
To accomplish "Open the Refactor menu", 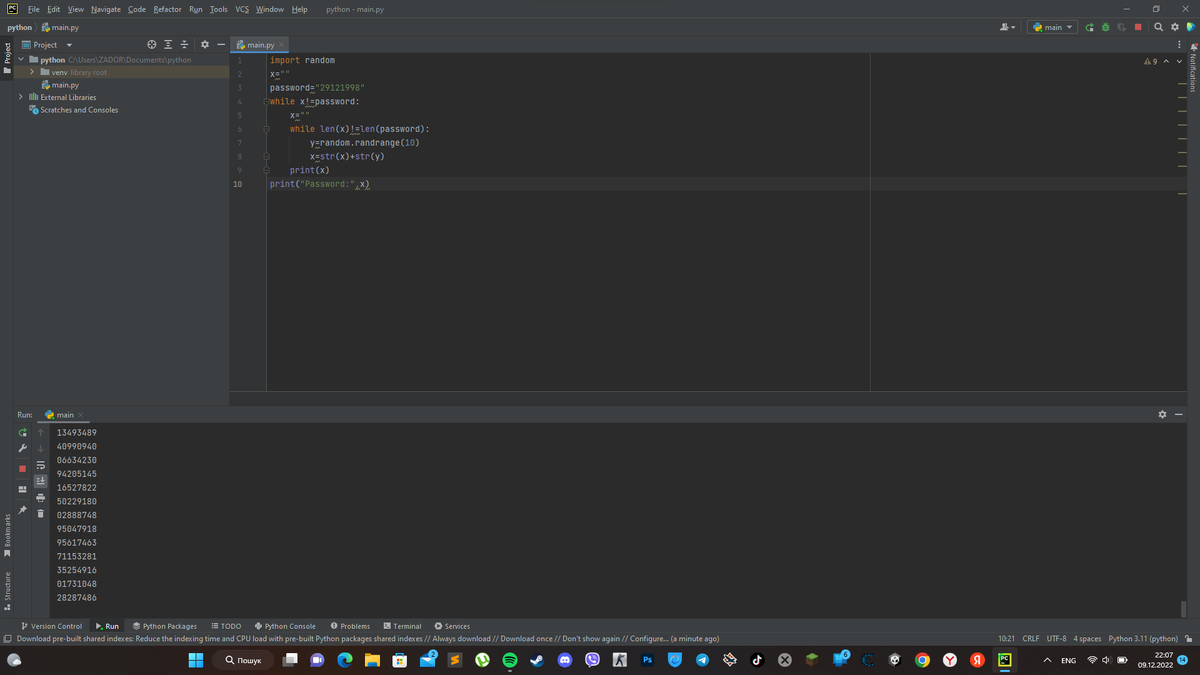I will (x=167, y=9).
